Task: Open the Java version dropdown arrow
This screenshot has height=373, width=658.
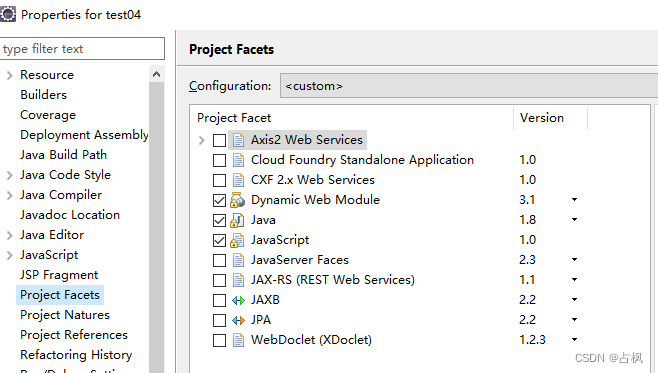Action: [x=574, y=220]
